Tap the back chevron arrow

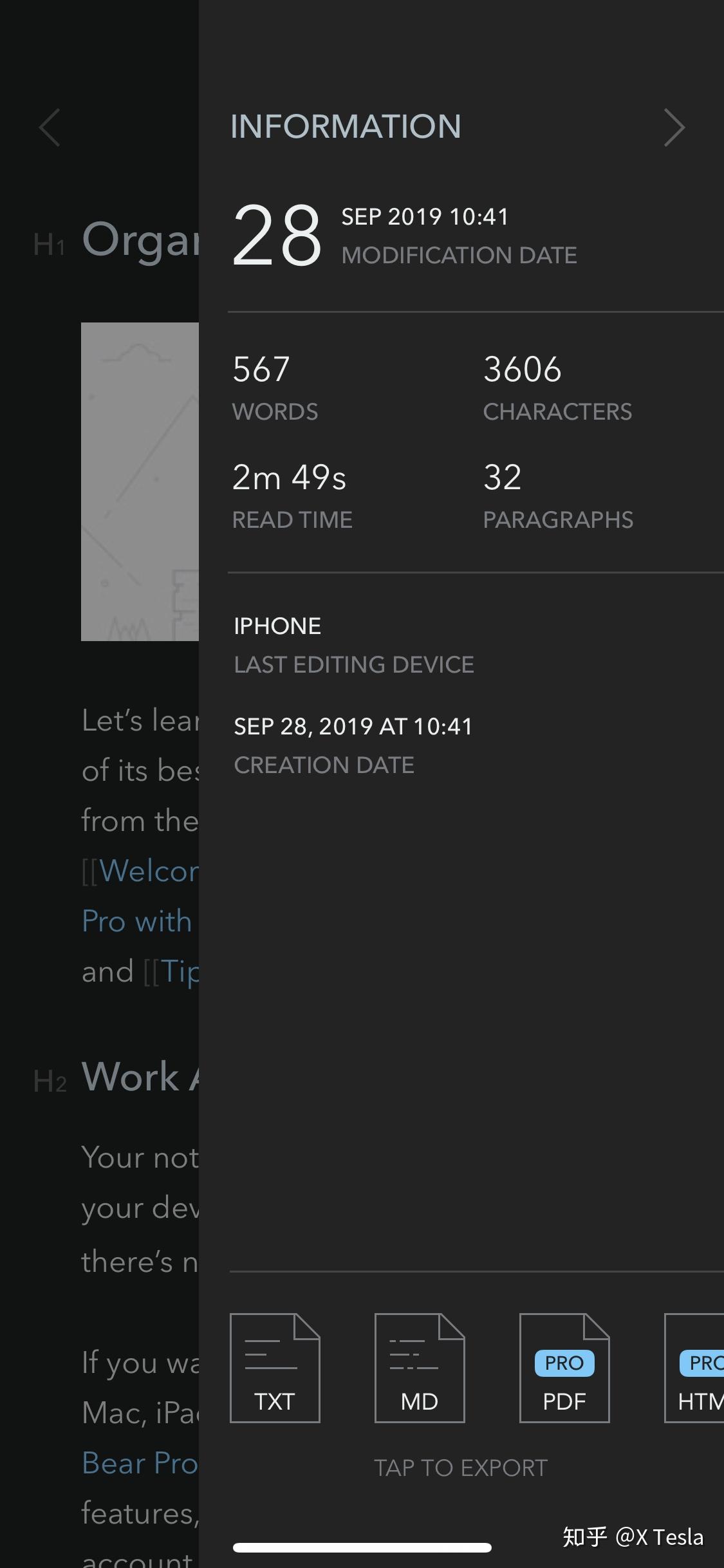(x=50, y=127)
